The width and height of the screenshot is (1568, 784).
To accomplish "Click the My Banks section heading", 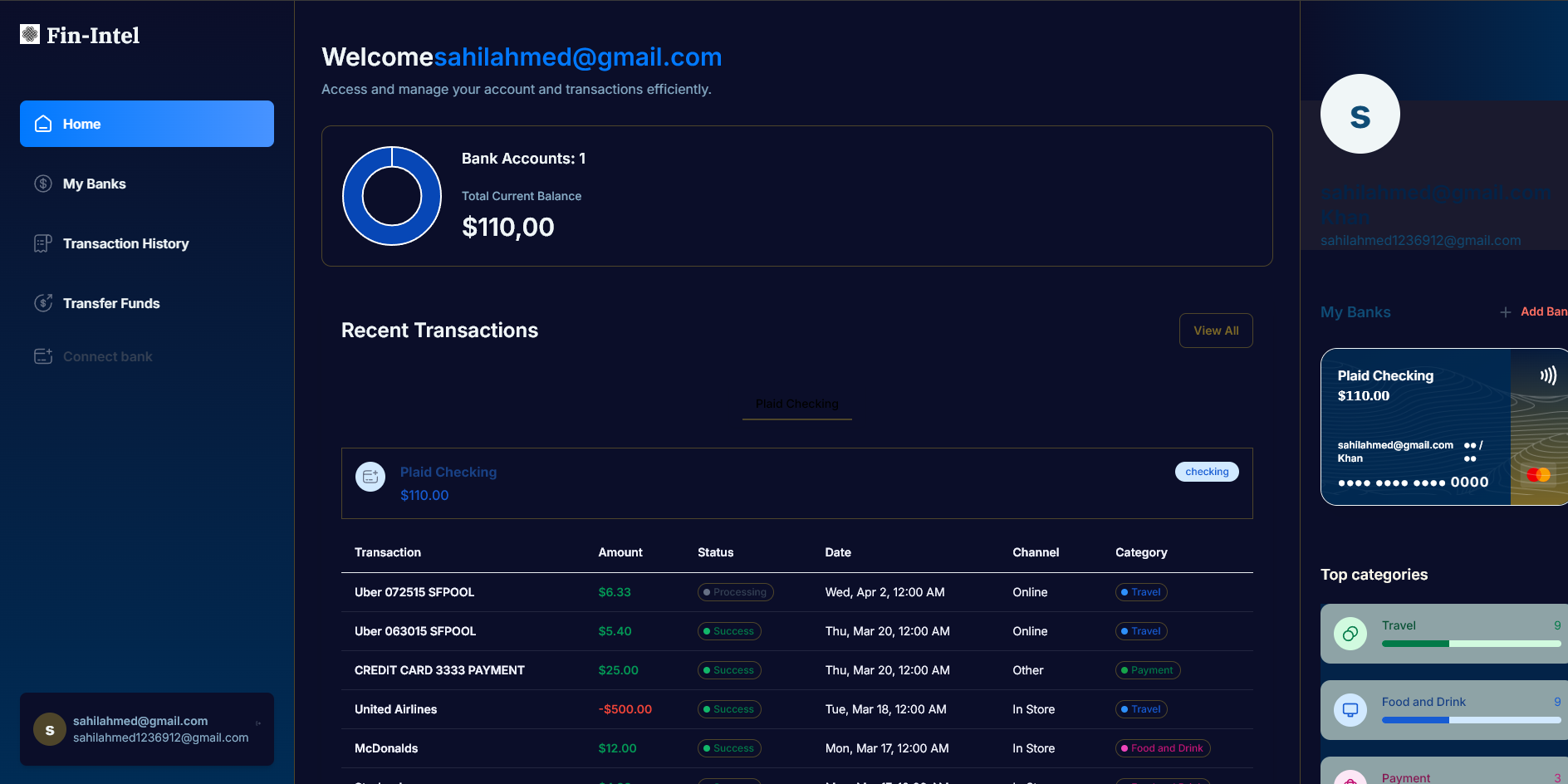I will (x=1355, y=312).
